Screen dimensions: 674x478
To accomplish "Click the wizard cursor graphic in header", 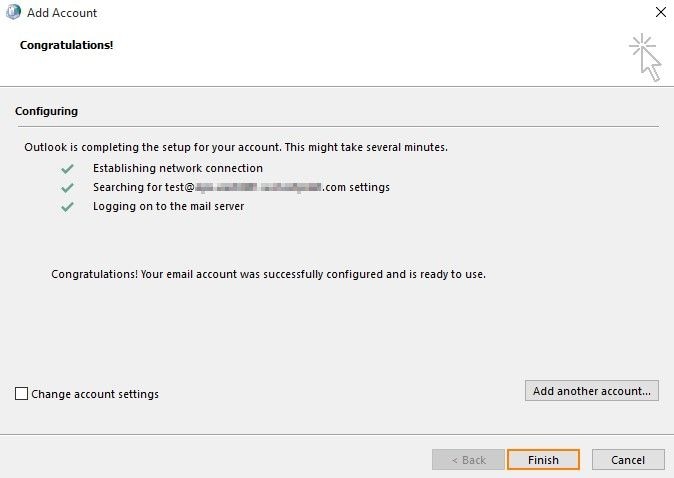I will pos(645,56).
